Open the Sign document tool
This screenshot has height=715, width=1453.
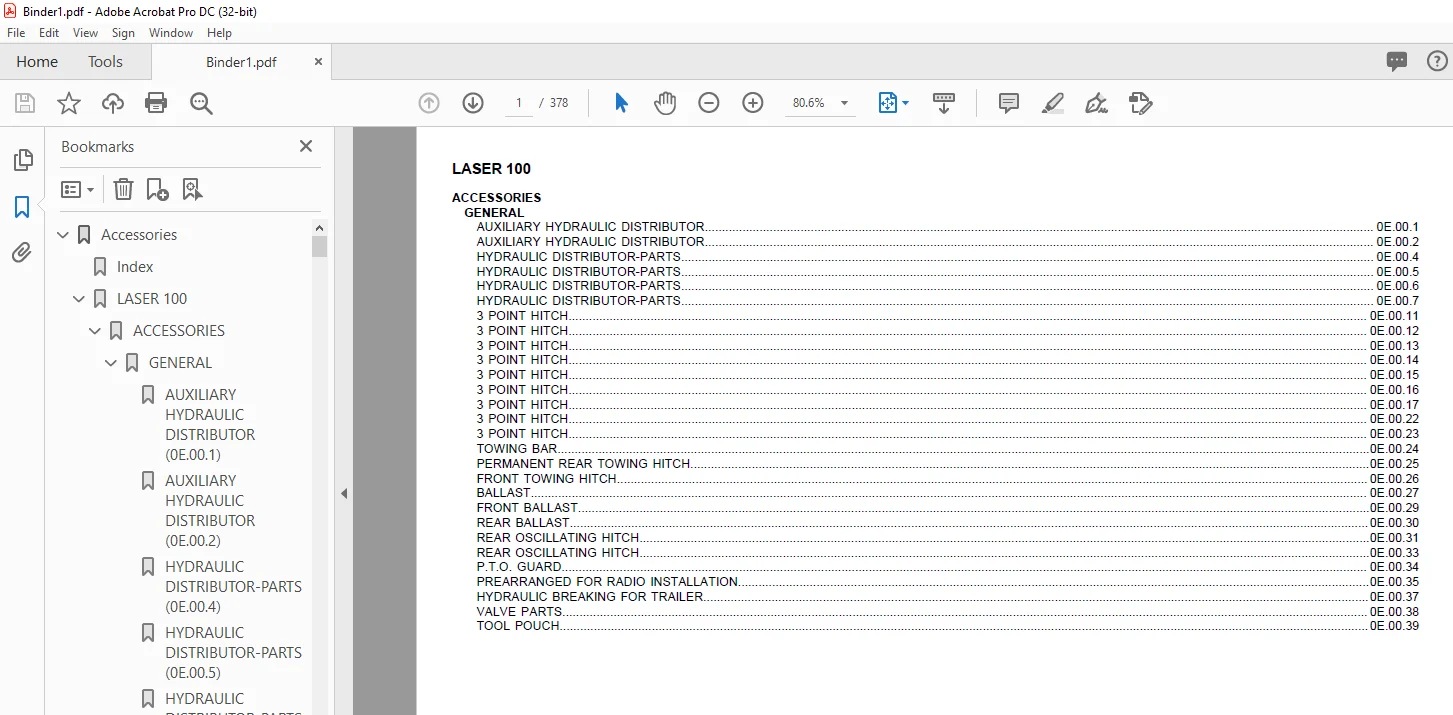click(x=1096, y=103)
